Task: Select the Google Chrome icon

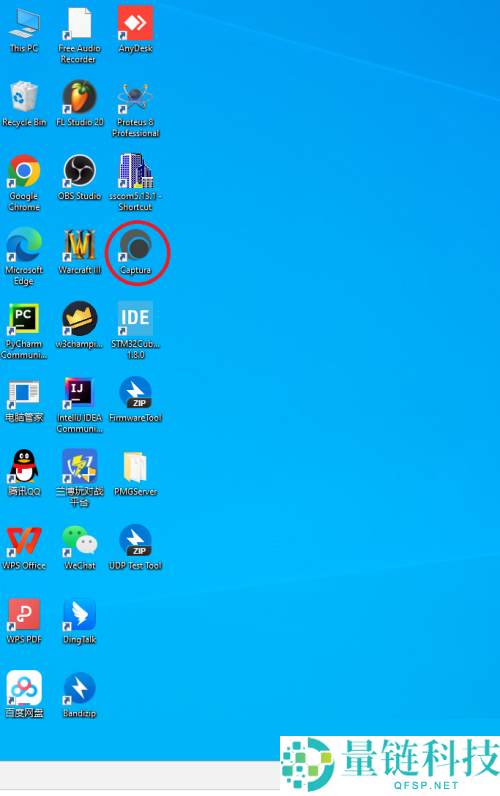Action: click(24, 183)
